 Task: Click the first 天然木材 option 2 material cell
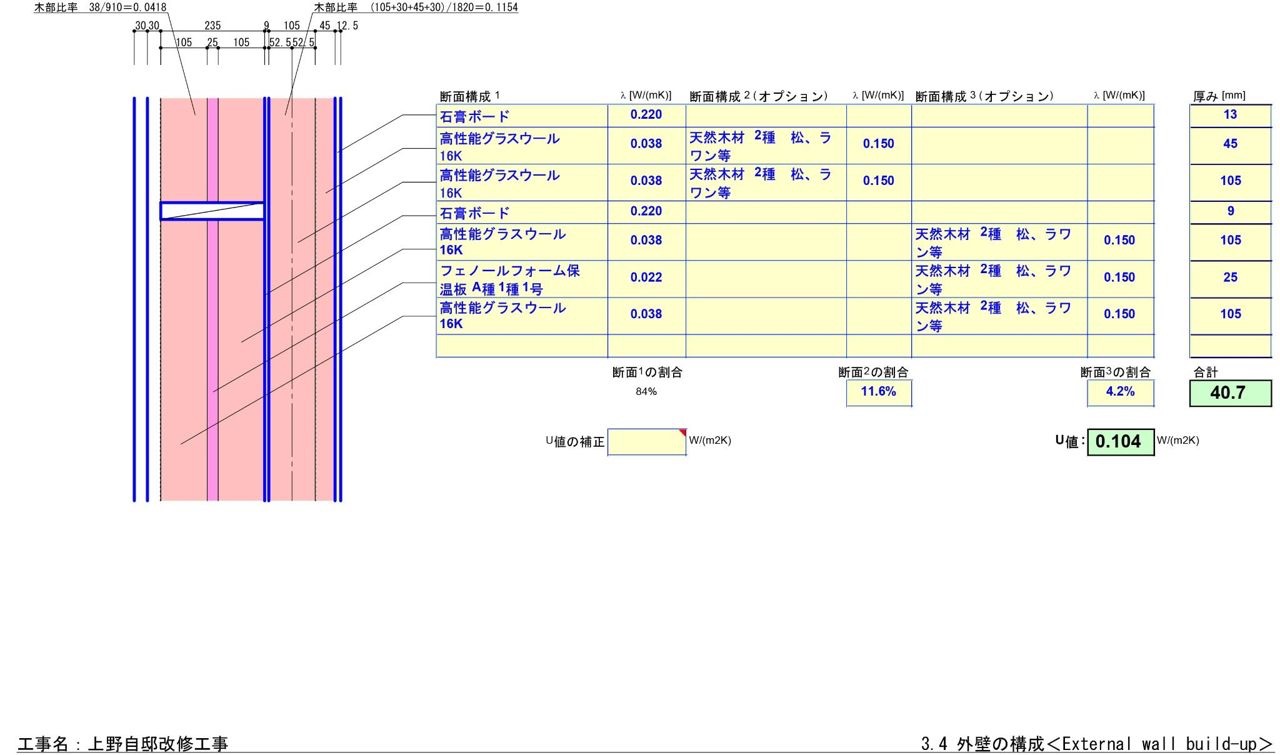click(765, 145)
